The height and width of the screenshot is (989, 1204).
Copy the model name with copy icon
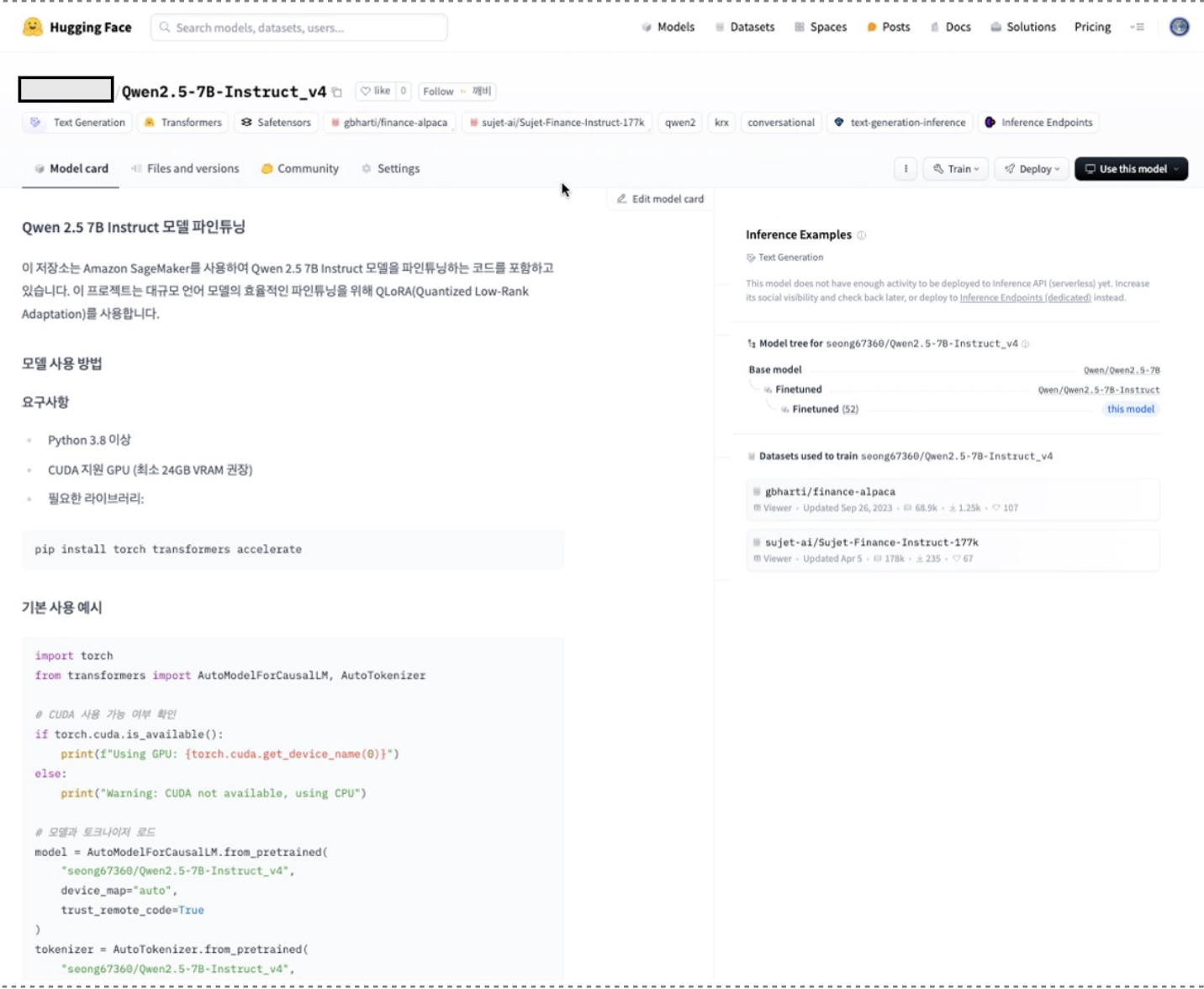coord(337,92)
